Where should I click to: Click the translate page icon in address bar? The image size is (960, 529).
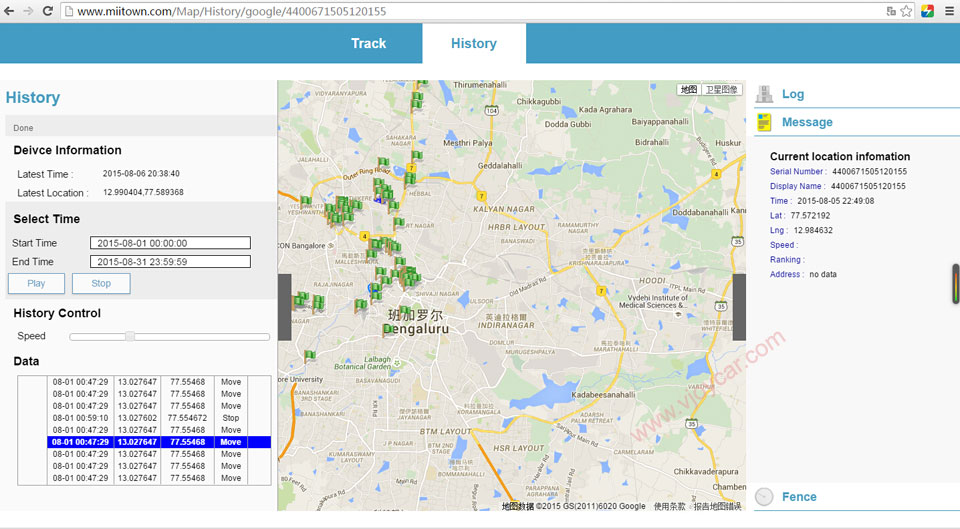[x=891, y=11]
